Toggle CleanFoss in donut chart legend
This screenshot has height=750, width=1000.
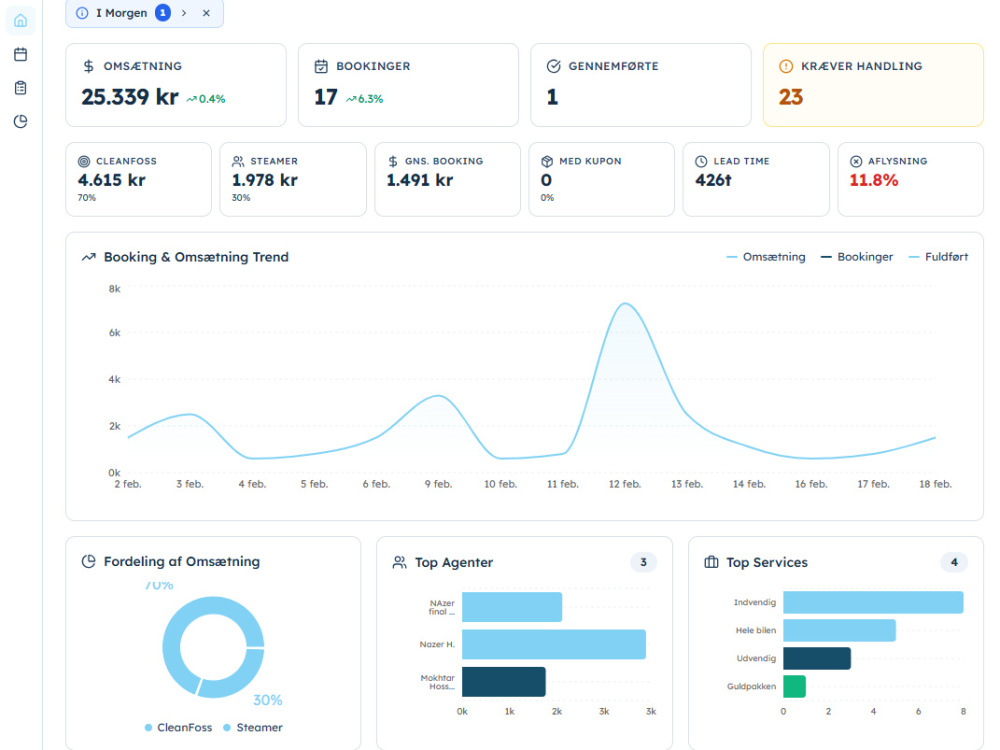coord(179,728)
